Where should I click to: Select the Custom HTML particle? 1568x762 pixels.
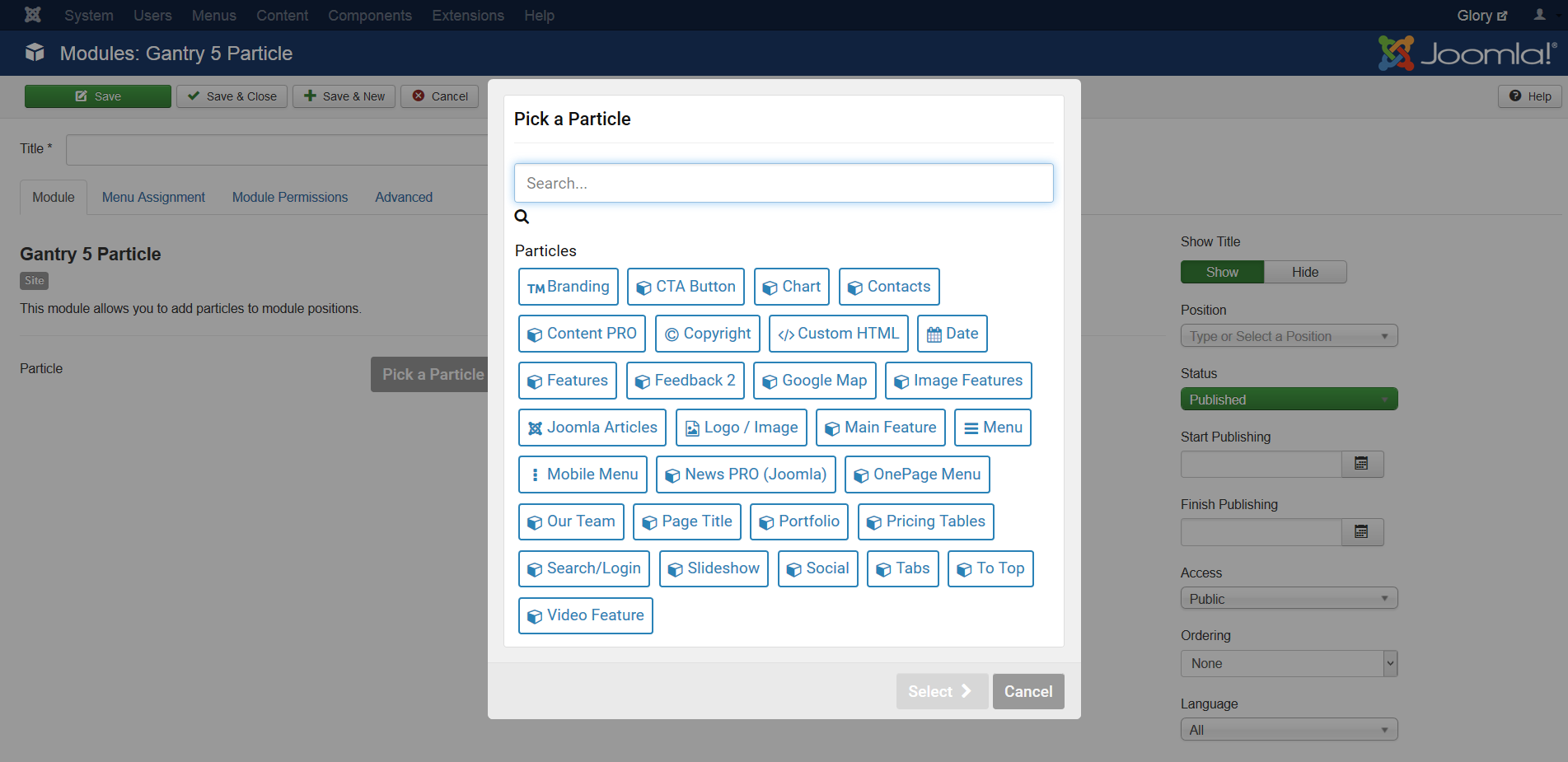point(838,334)
